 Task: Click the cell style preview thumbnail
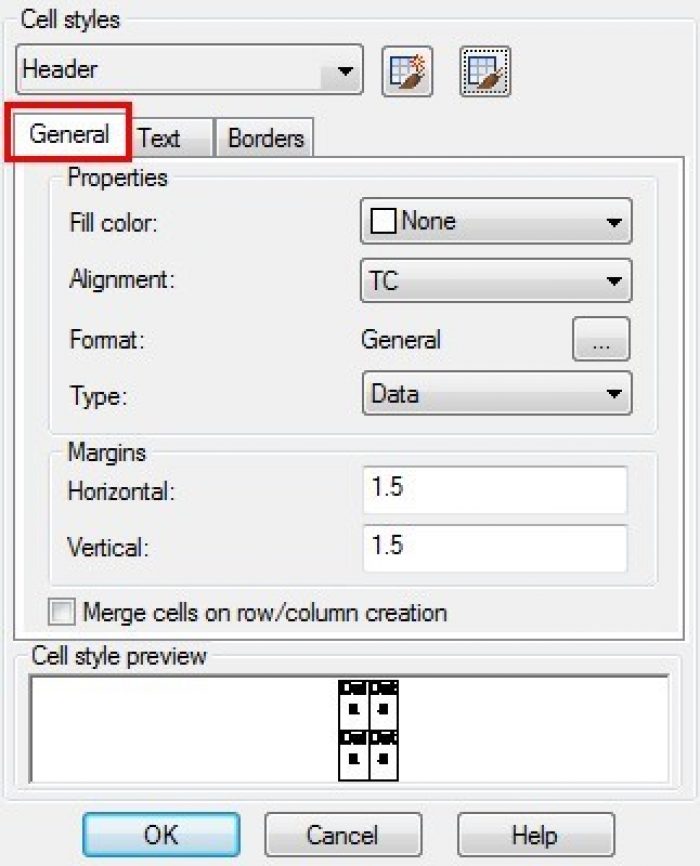368,730
